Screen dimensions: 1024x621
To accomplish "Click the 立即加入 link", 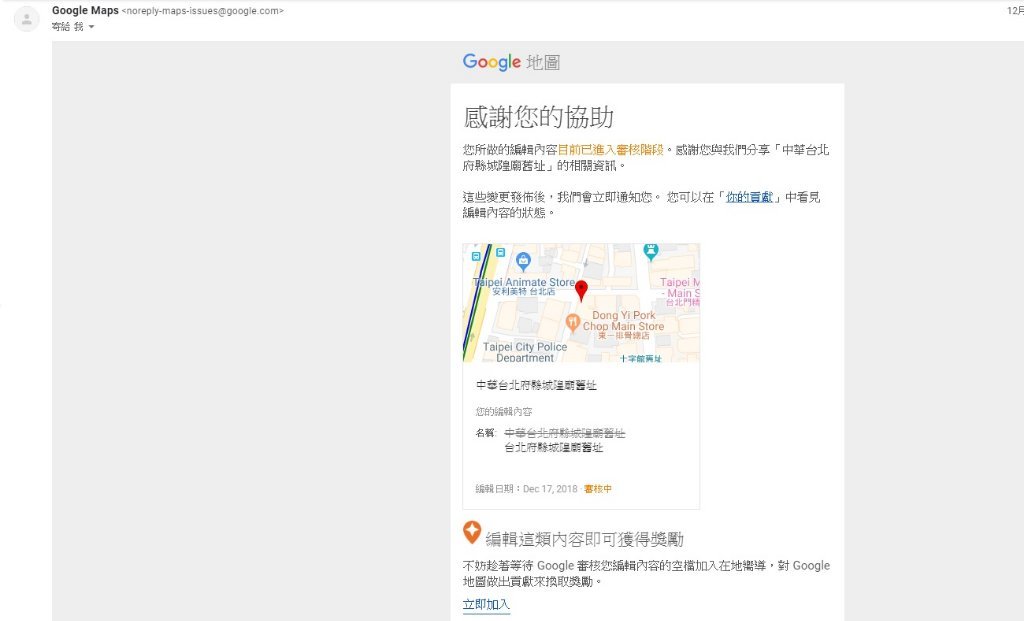I will (486, 605).
